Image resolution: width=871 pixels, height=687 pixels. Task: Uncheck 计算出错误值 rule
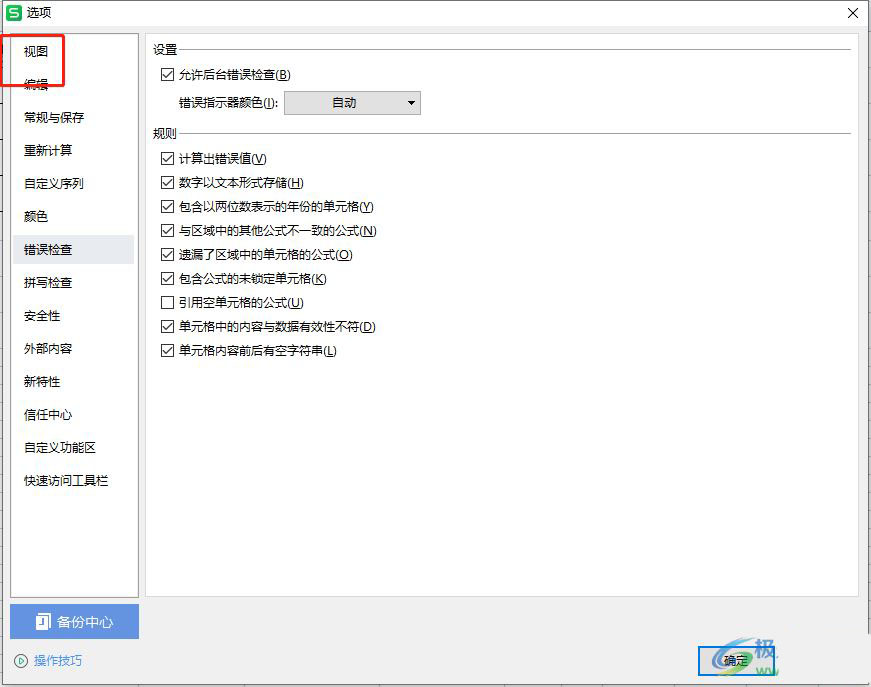(x=167, y=158)
